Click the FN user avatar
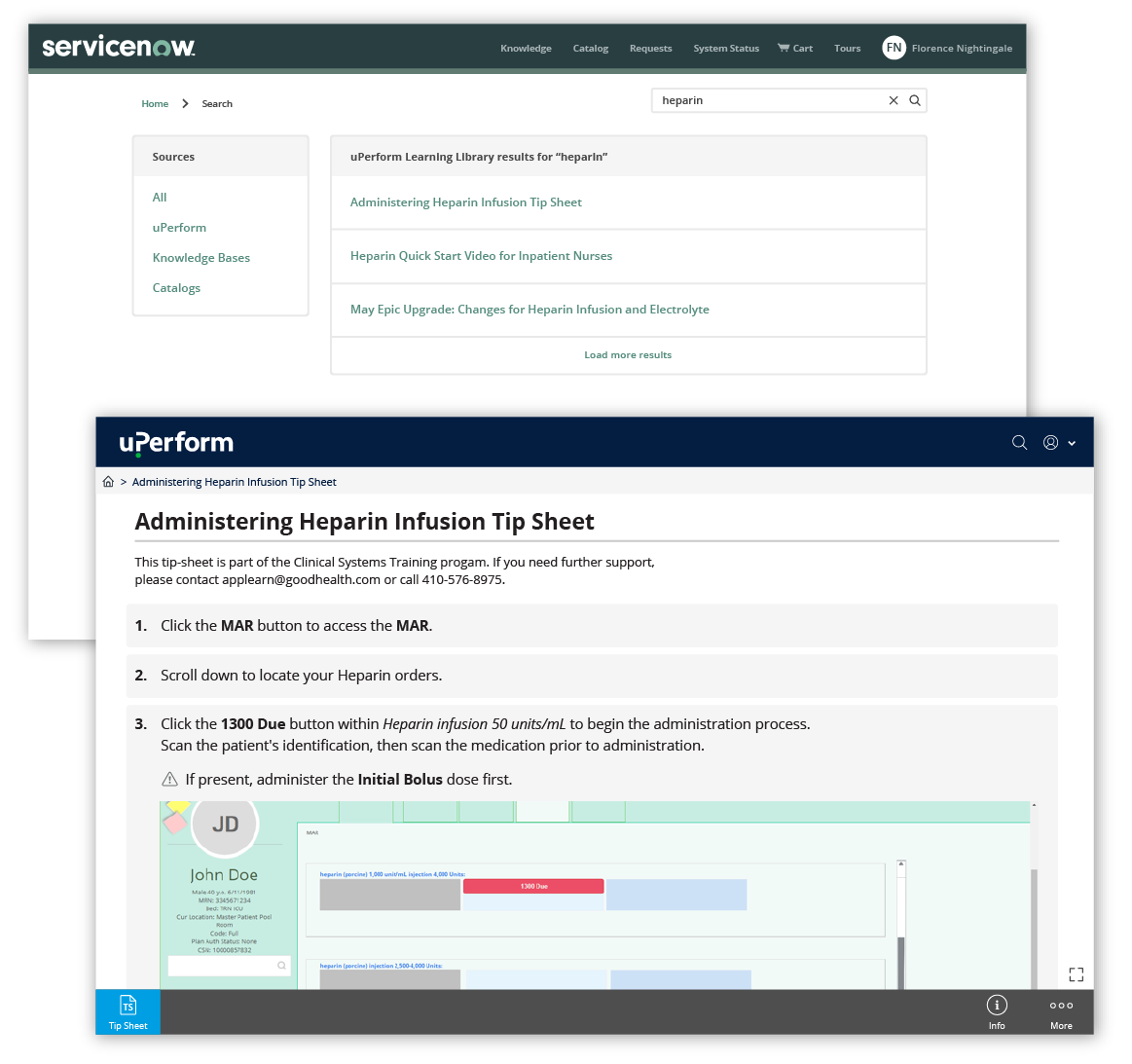 point(894,48)
